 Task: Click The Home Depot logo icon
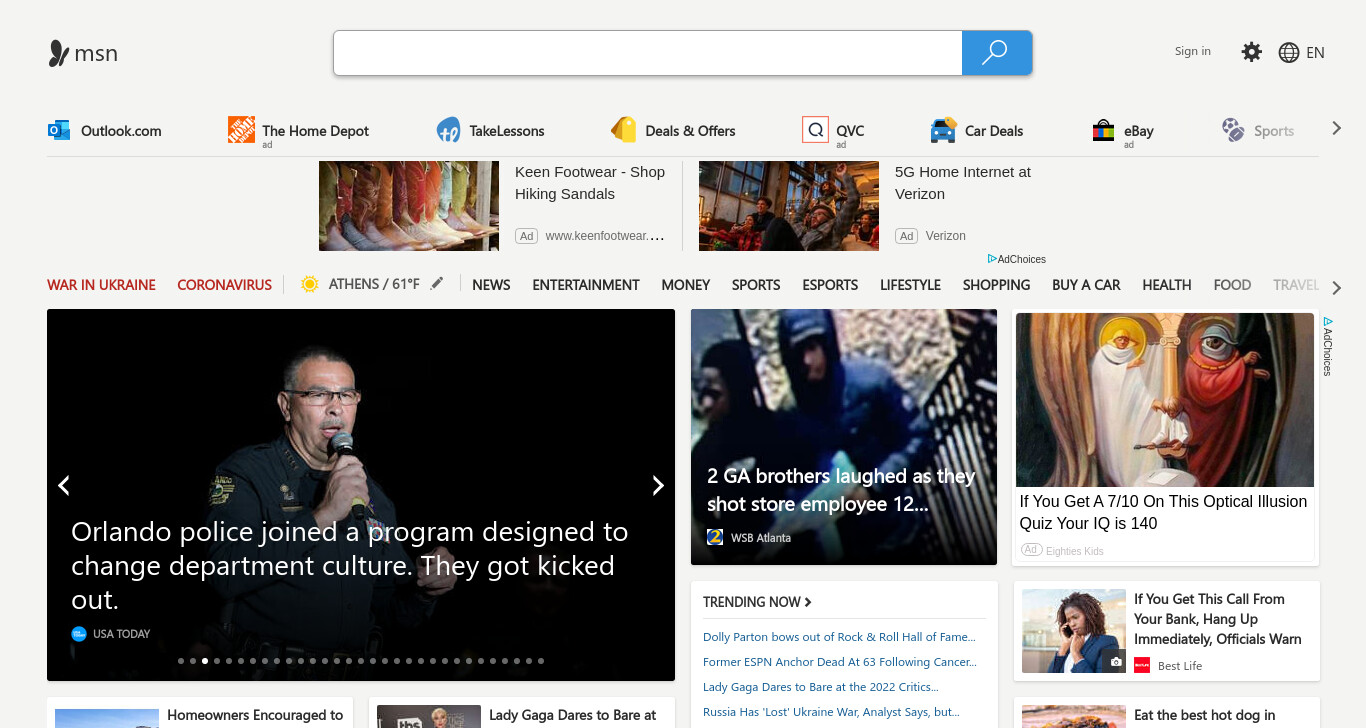241,129
